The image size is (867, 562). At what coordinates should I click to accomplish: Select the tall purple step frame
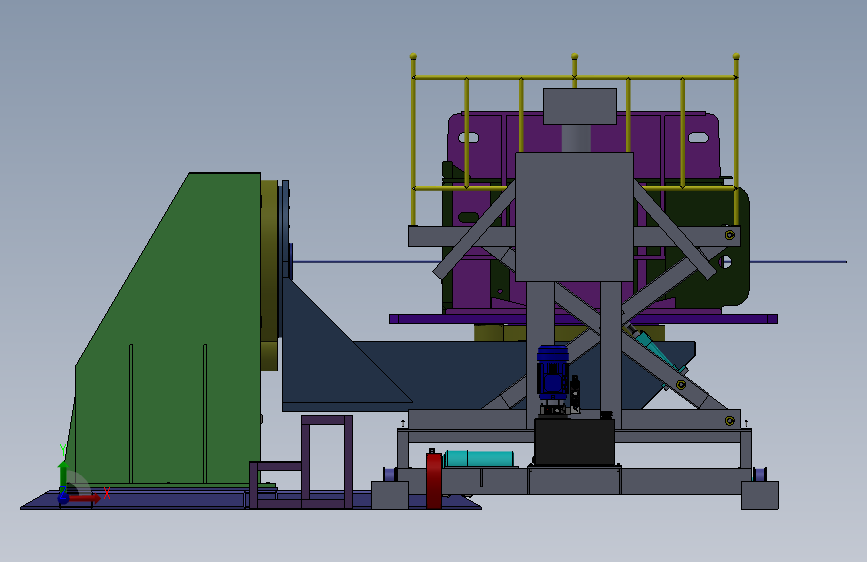327,462
